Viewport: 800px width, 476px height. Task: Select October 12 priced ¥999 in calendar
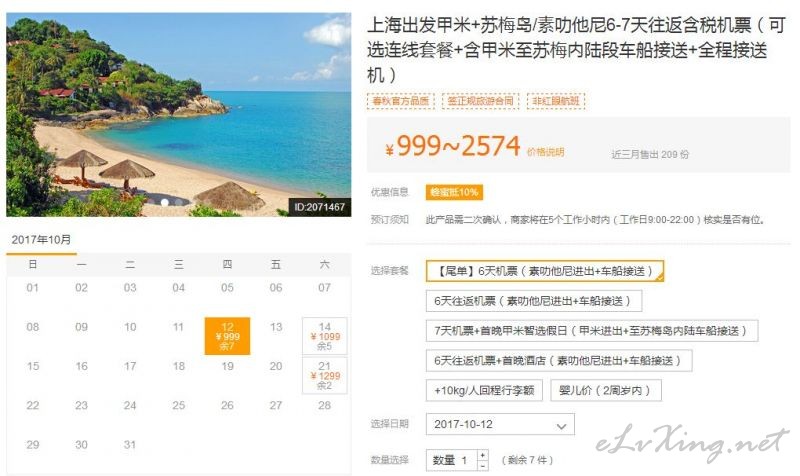tap(228, 336)
